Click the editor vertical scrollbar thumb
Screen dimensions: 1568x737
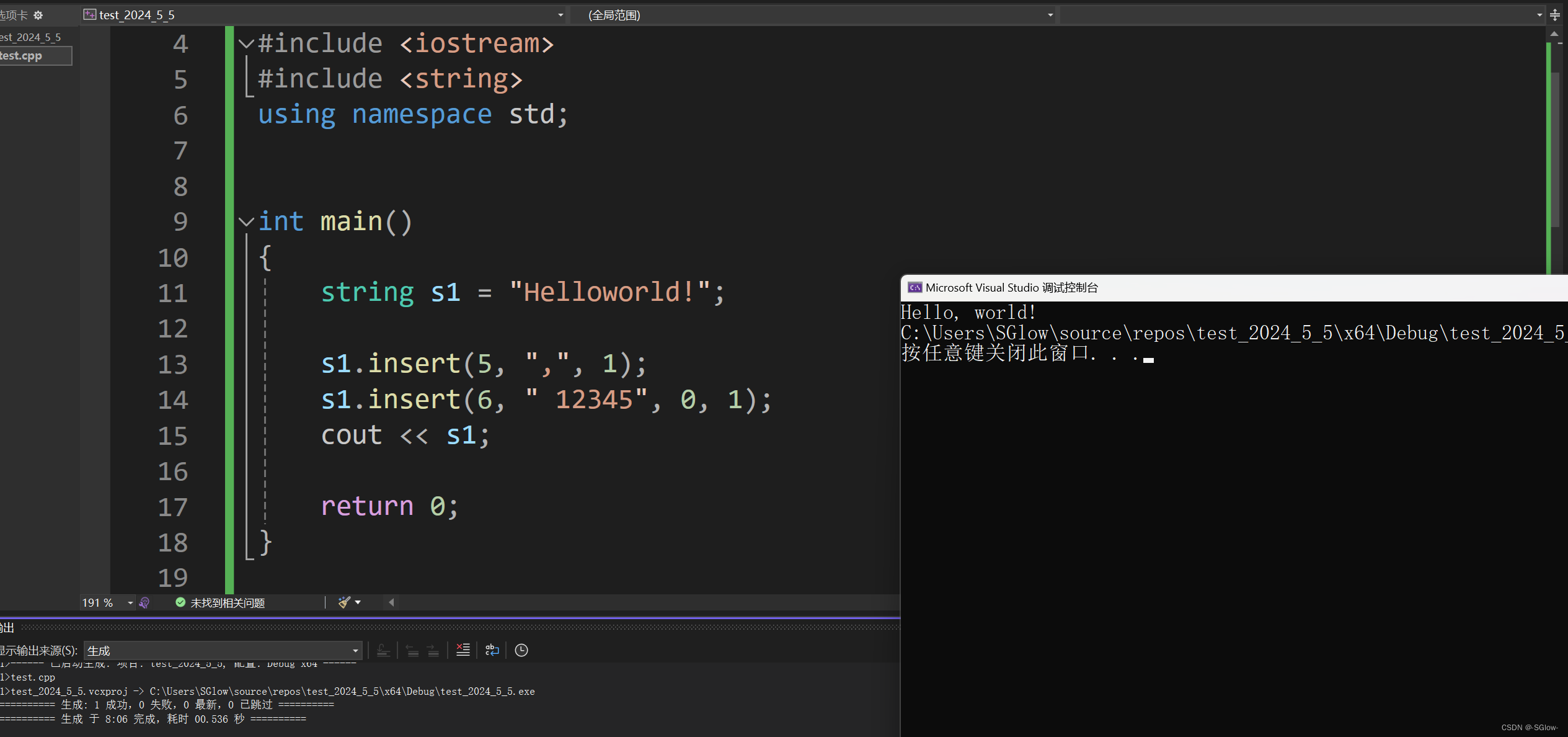click(x=1555, y=149)
